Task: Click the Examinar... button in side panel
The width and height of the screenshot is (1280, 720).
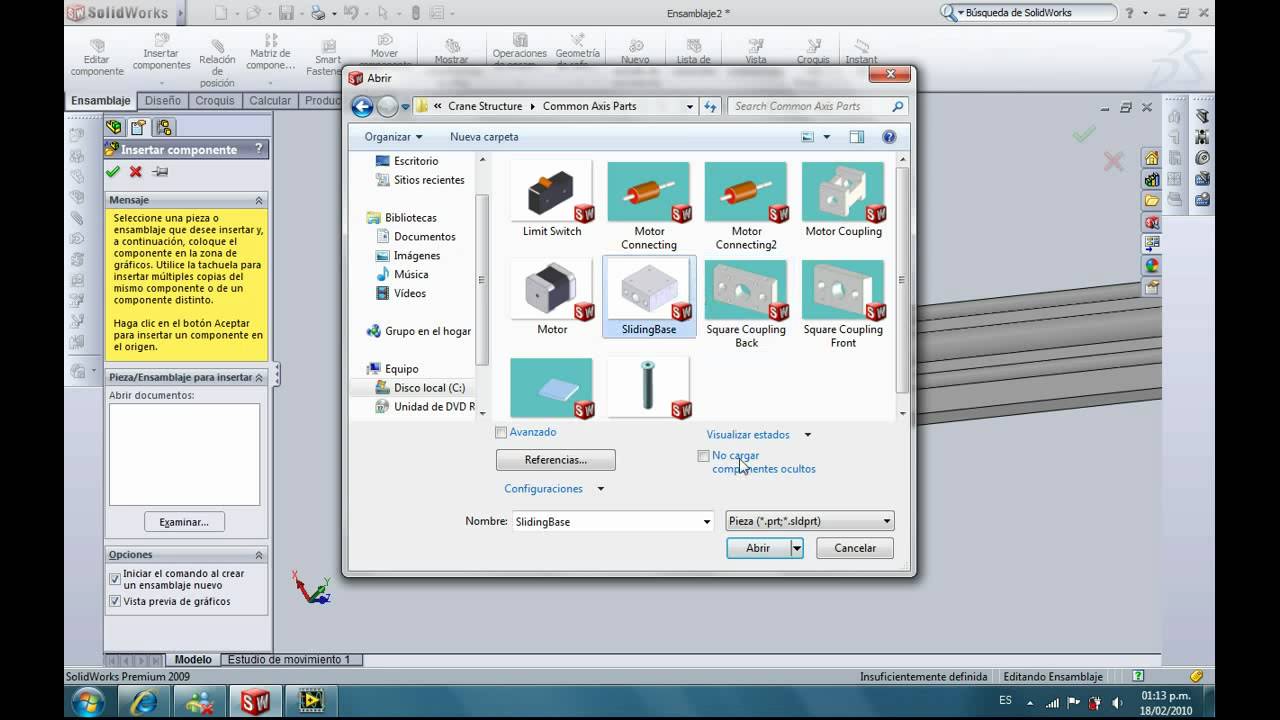Action: (184, 522)
